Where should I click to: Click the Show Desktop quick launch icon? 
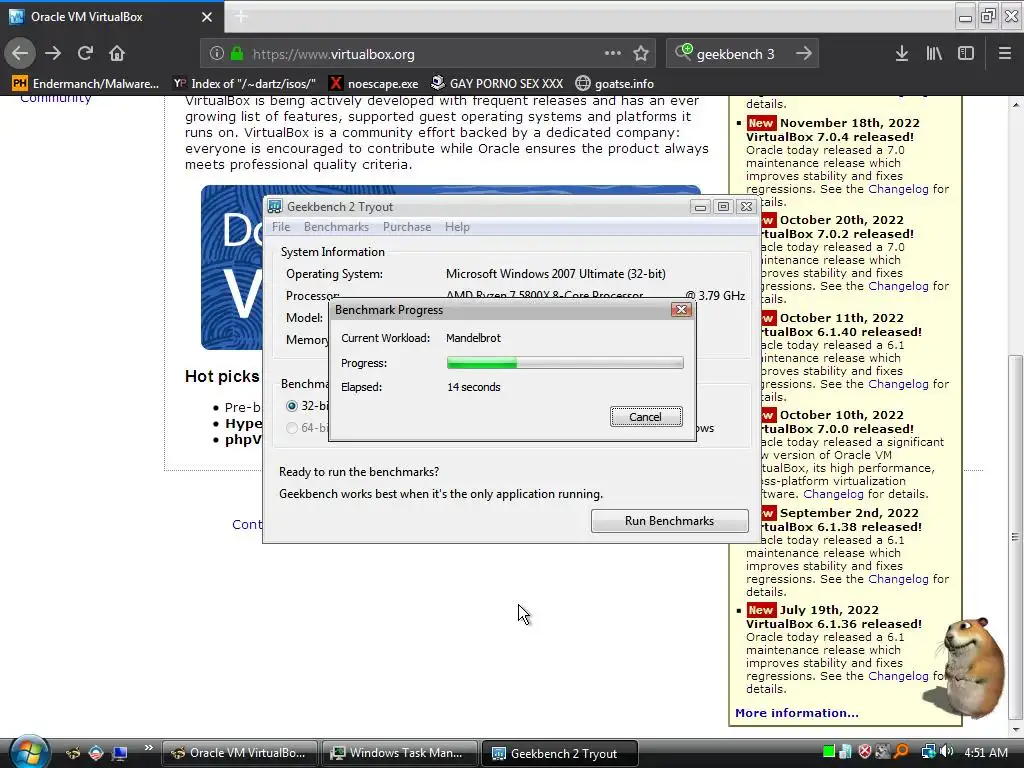[120, 753]
